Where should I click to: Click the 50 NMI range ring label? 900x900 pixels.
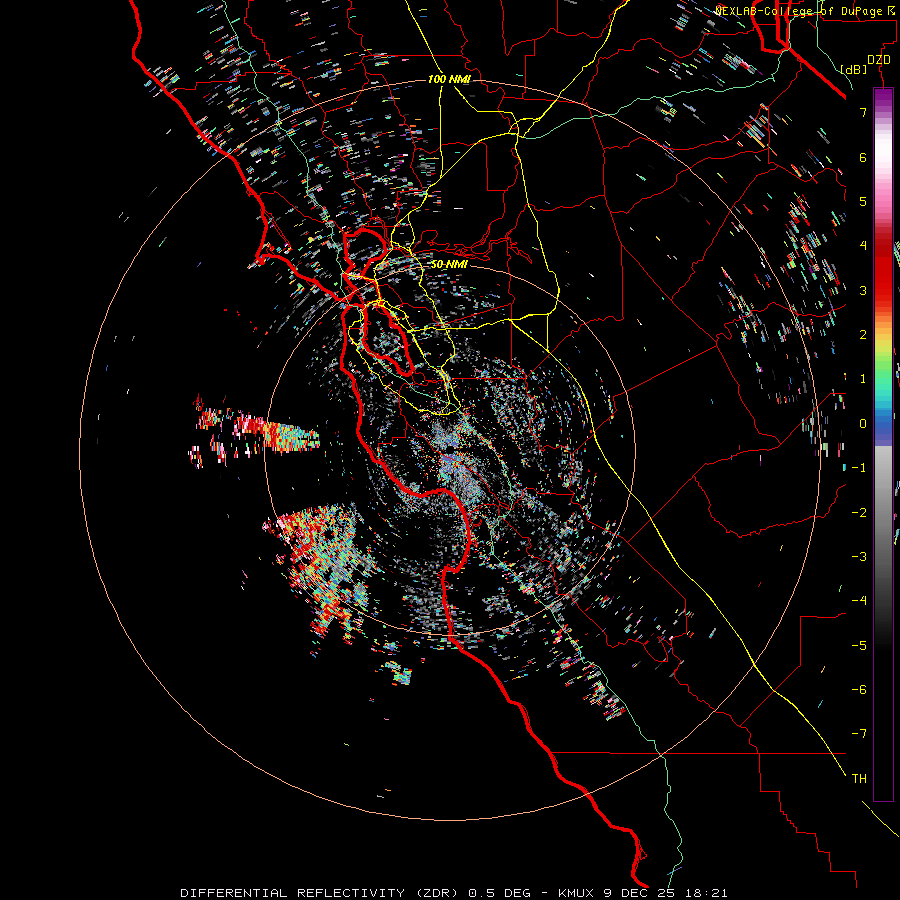coord(449,264)
